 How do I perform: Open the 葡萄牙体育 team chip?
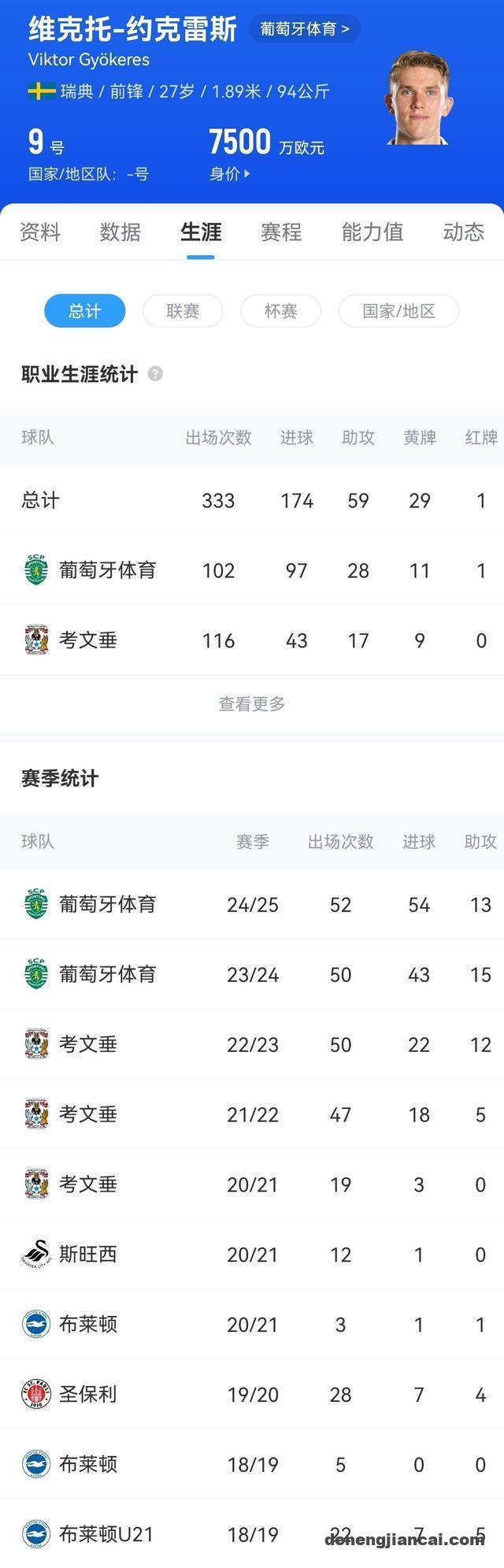coord(305,29)
